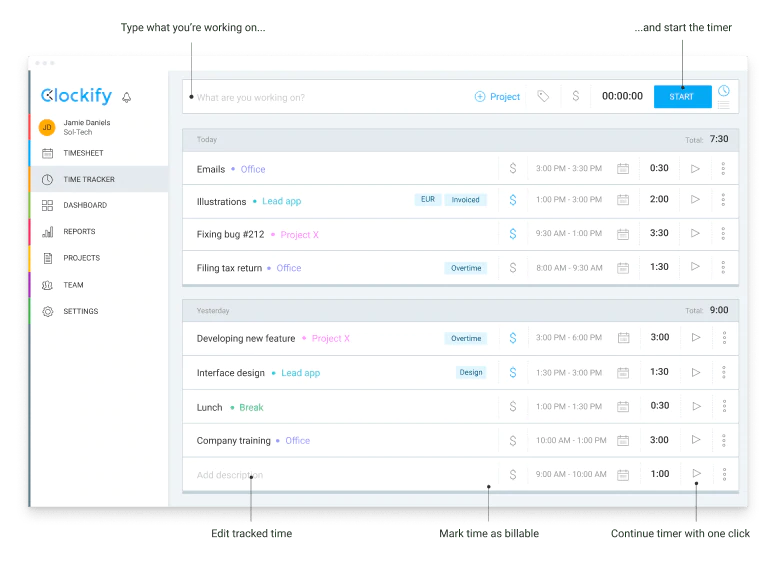This screenshot has width=778, height=562.
Task: Open calendar for Filing tax return entry
Action: tap(623, 268)
